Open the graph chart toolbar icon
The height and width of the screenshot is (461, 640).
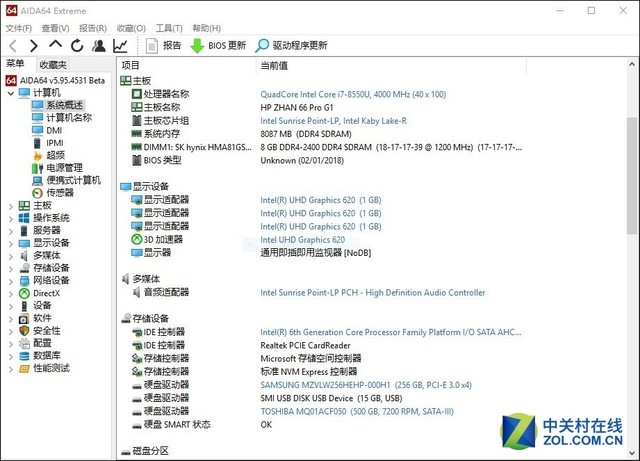120,45
